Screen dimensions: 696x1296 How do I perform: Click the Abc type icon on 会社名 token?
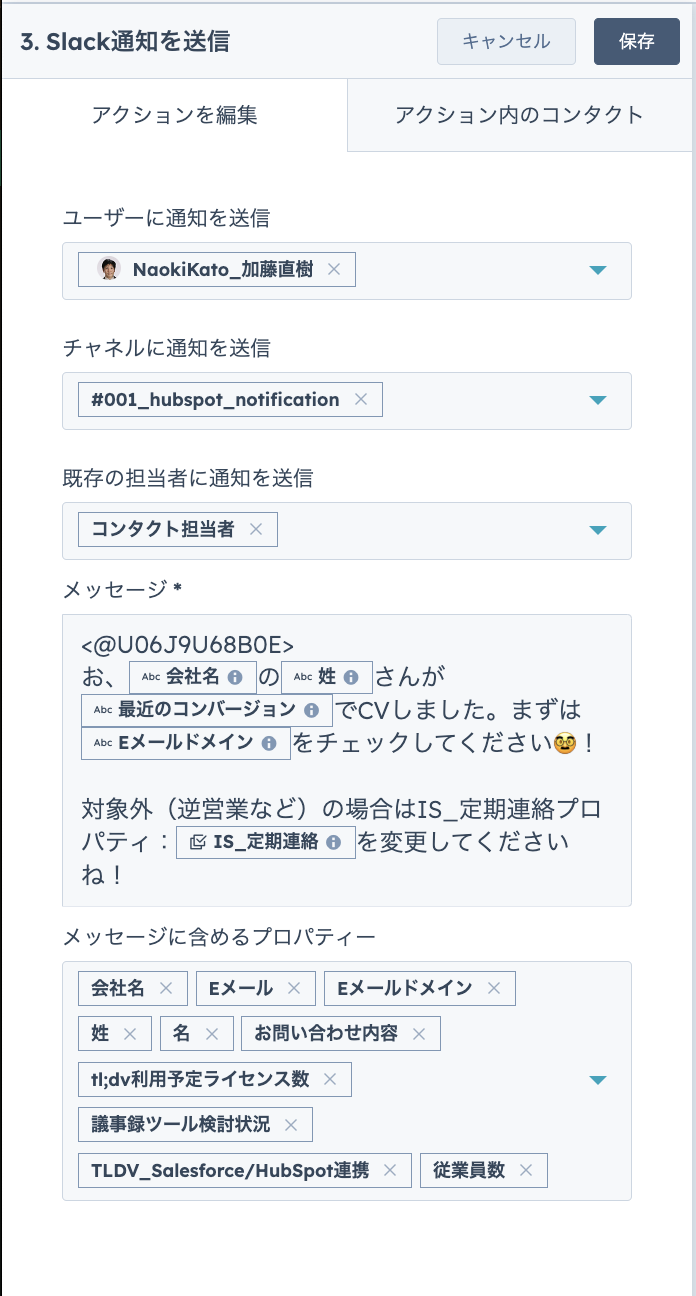pos(150,676)
